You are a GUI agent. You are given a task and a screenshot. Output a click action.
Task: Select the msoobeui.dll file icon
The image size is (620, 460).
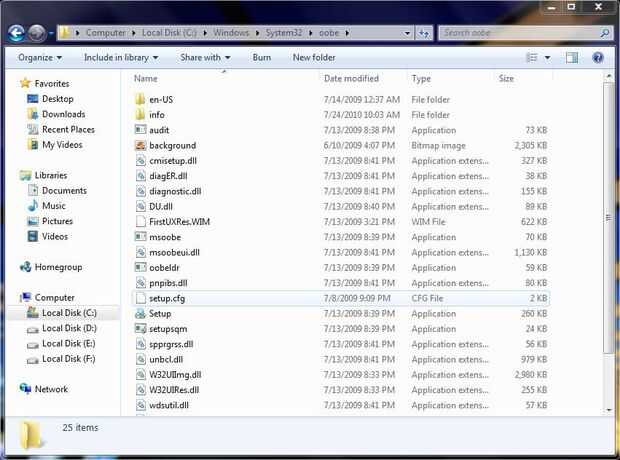(140, 252)
